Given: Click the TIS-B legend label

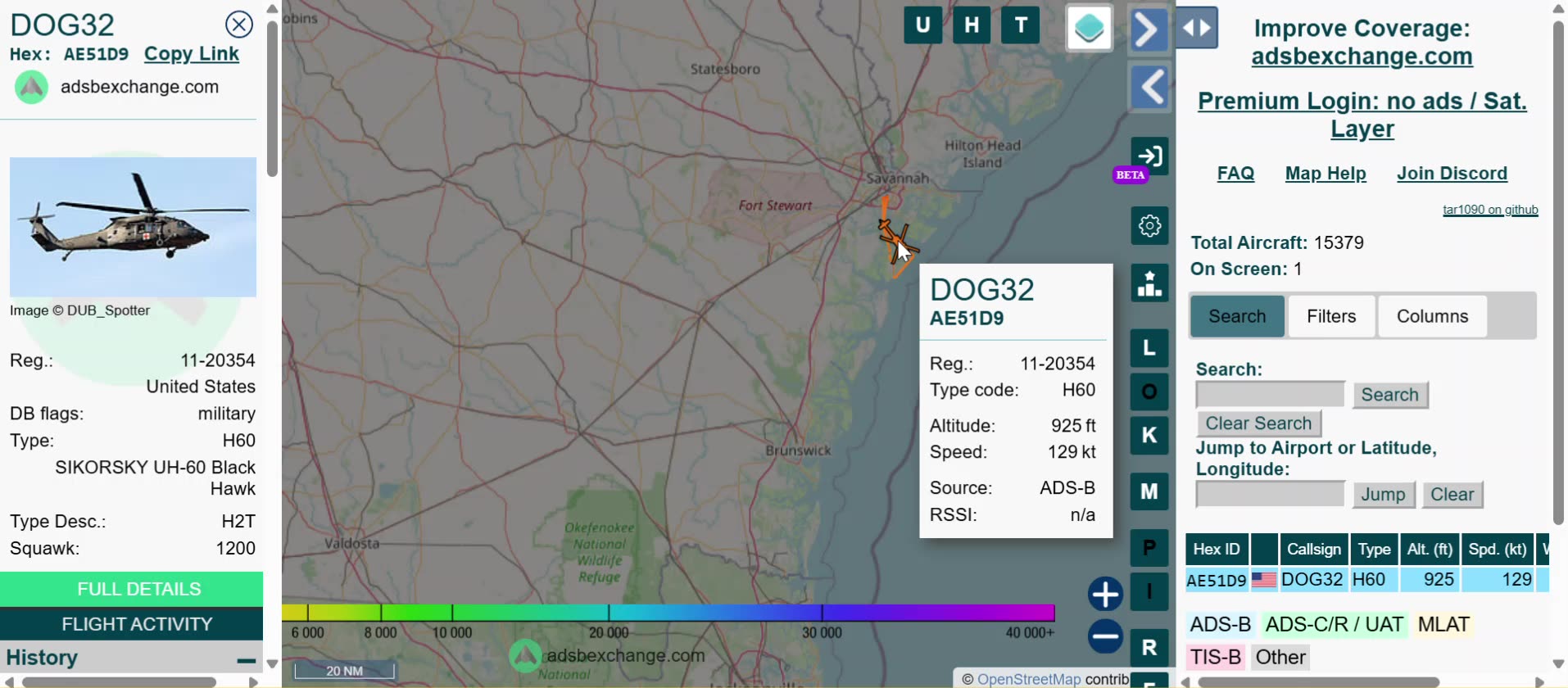Looking at the screenshot, I should pyautogui.click(x=1216, y=658).
